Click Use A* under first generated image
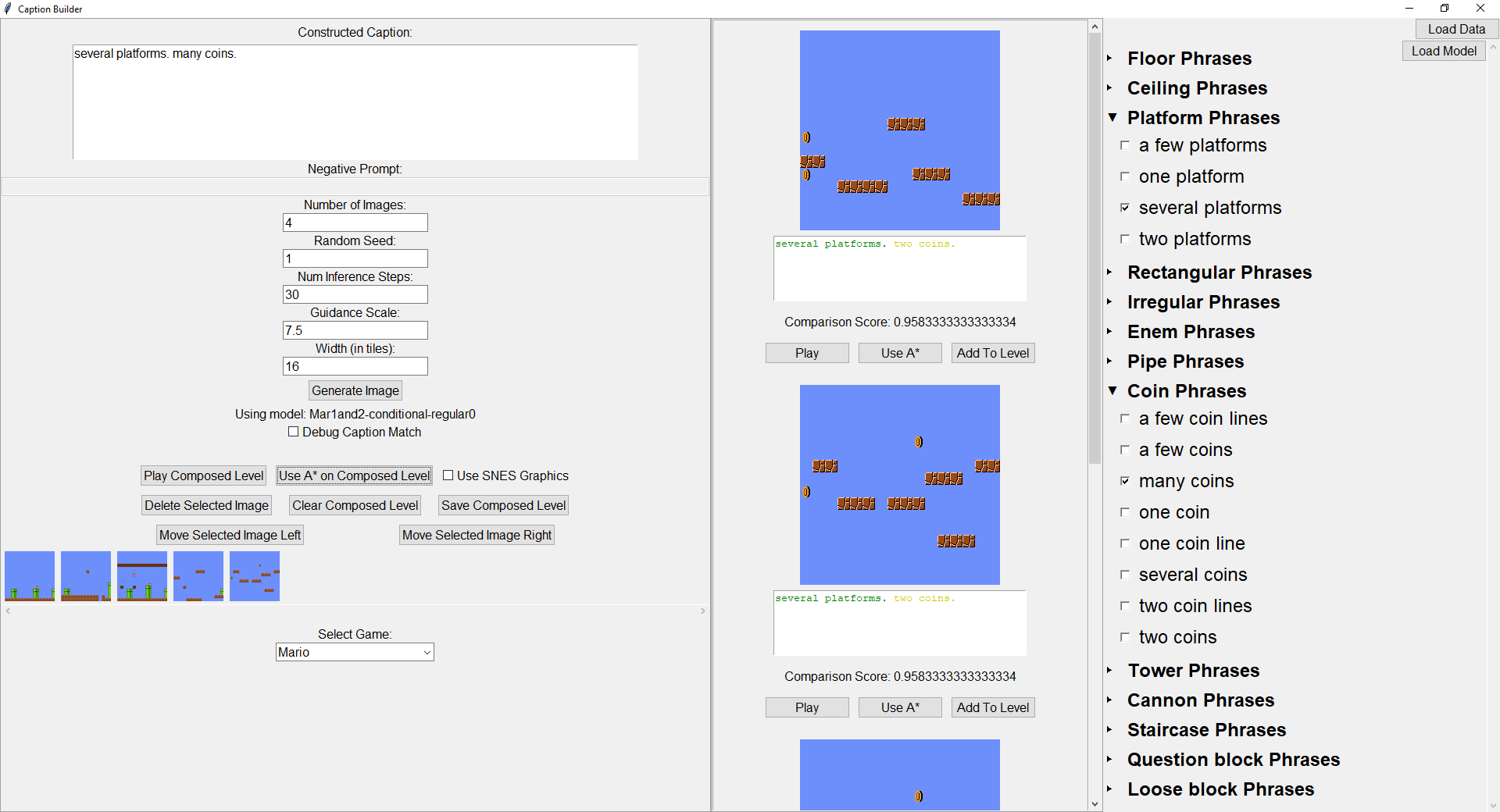The image size is (1500, 812). tap(900, 353)
